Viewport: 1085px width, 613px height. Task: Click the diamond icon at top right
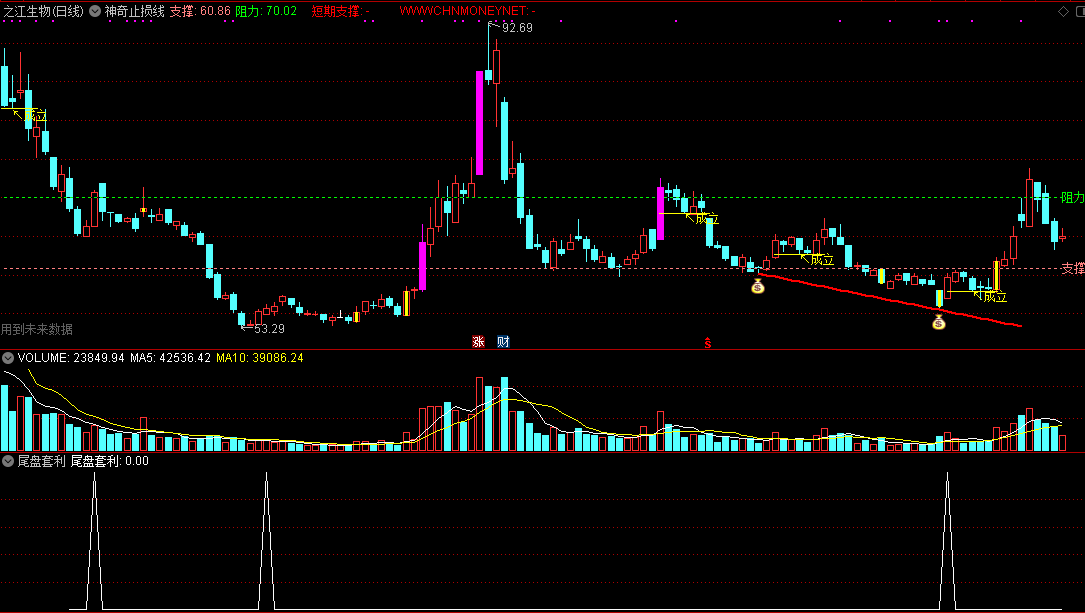tap(1064, 11)
